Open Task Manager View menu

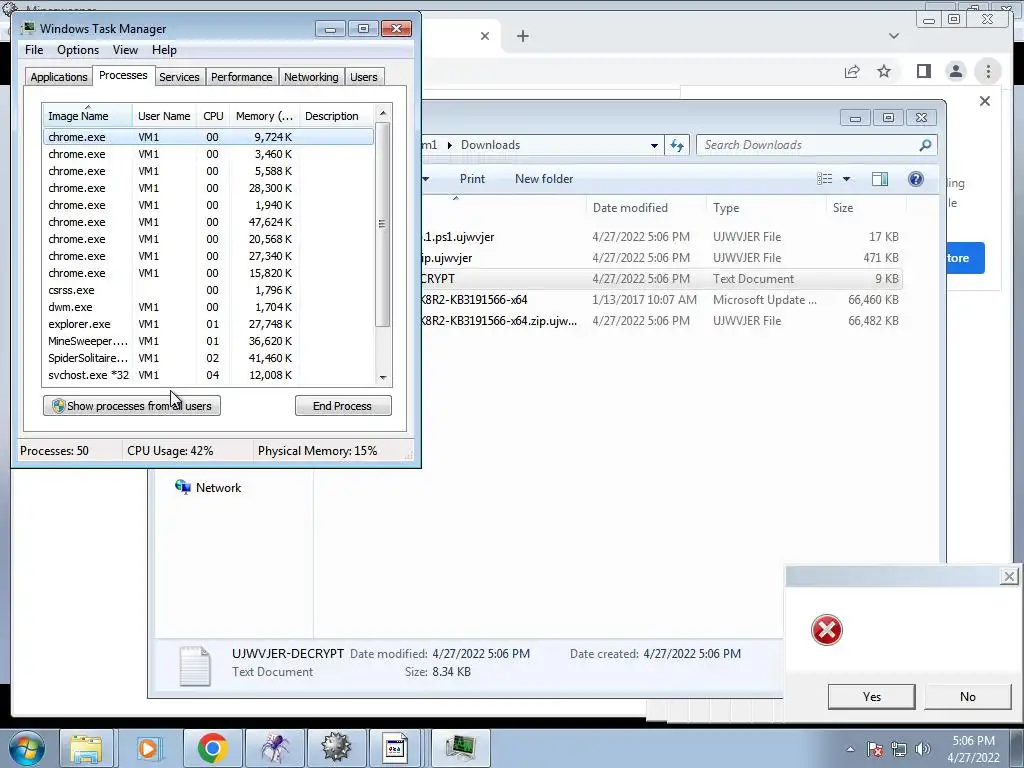(125, 50)
